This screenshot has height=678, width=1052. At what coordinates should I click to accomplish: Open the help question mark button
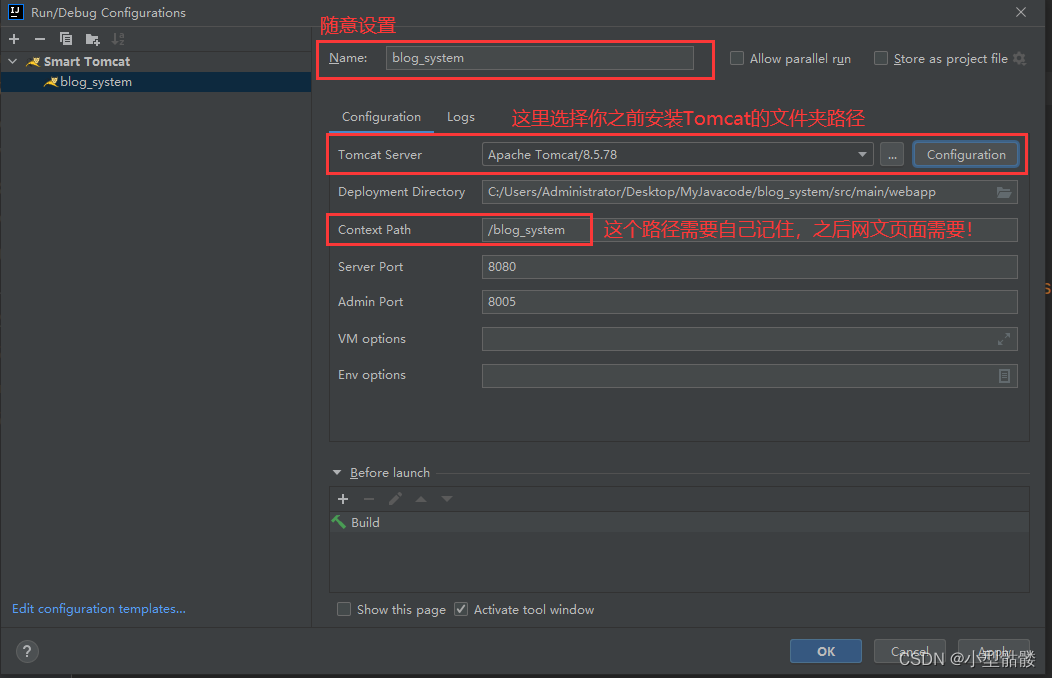coord(27,651)
